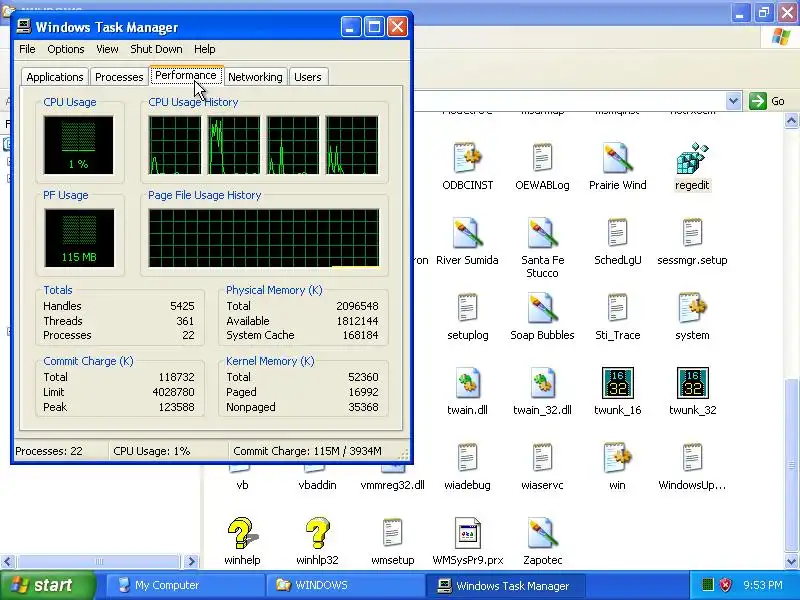Select the wiadebug file icon
This screenshot has width=800, height=600.
467,458
